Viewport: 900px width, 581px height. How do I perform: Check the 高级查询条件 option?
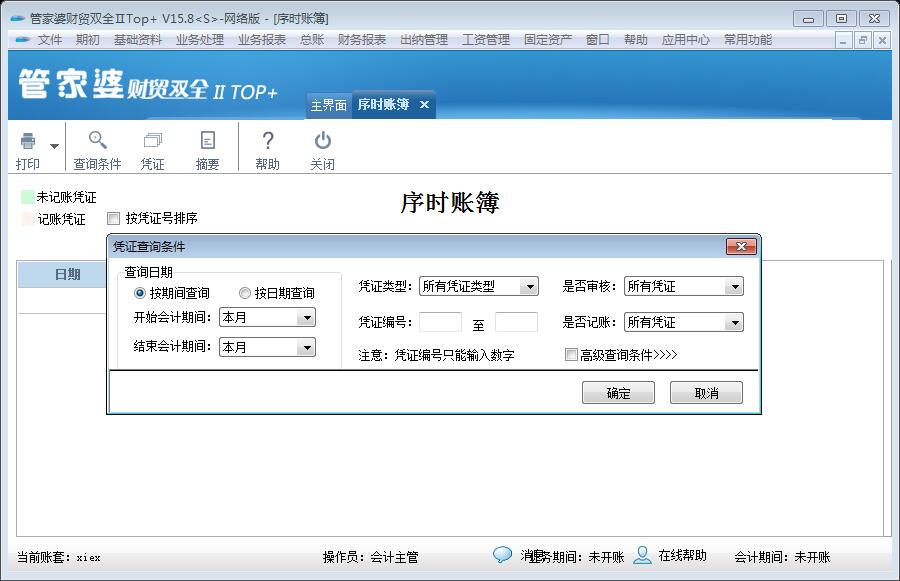[571, 355]
